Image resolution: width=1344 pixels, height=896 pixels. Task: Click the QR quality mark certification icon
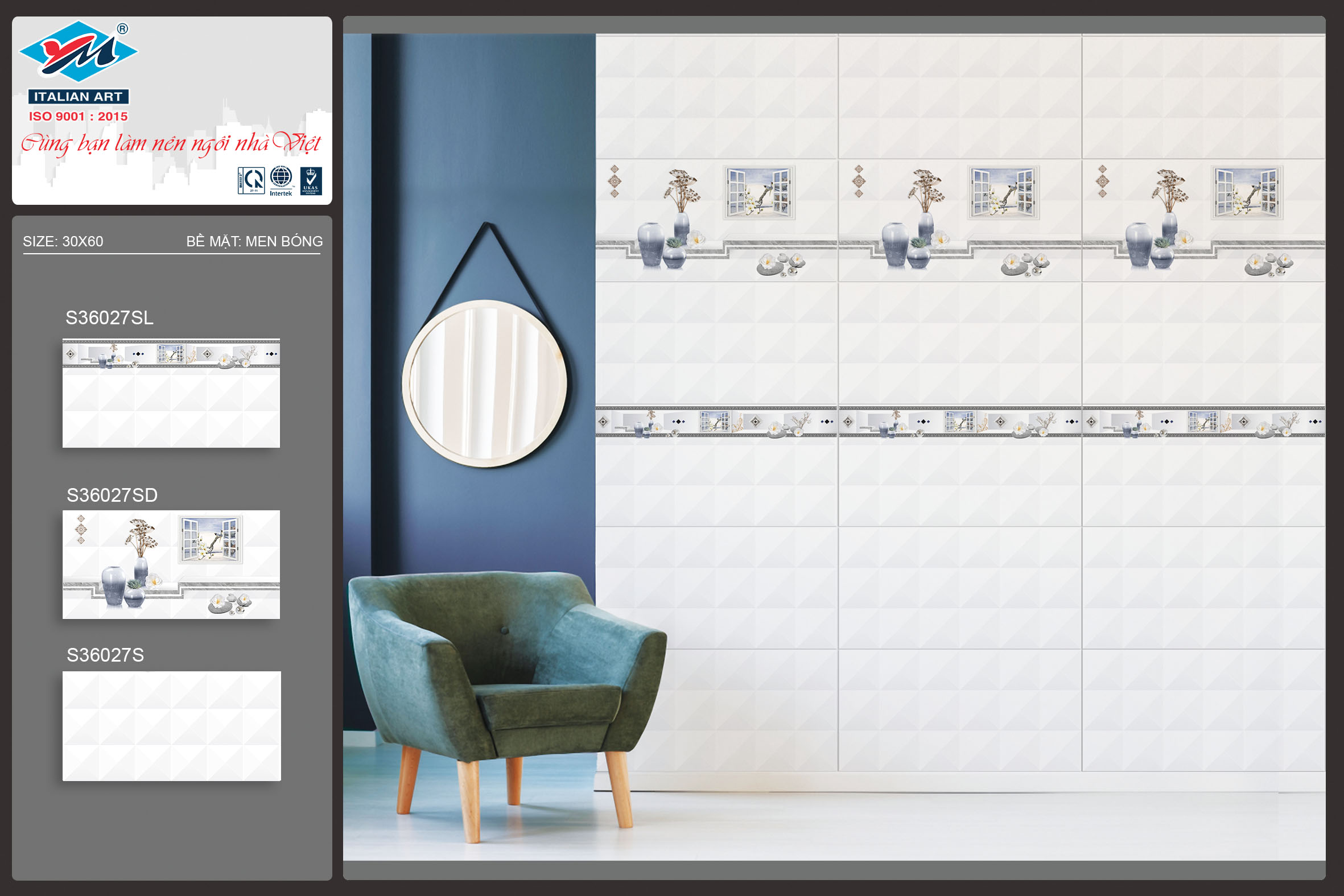pos(251,180)
